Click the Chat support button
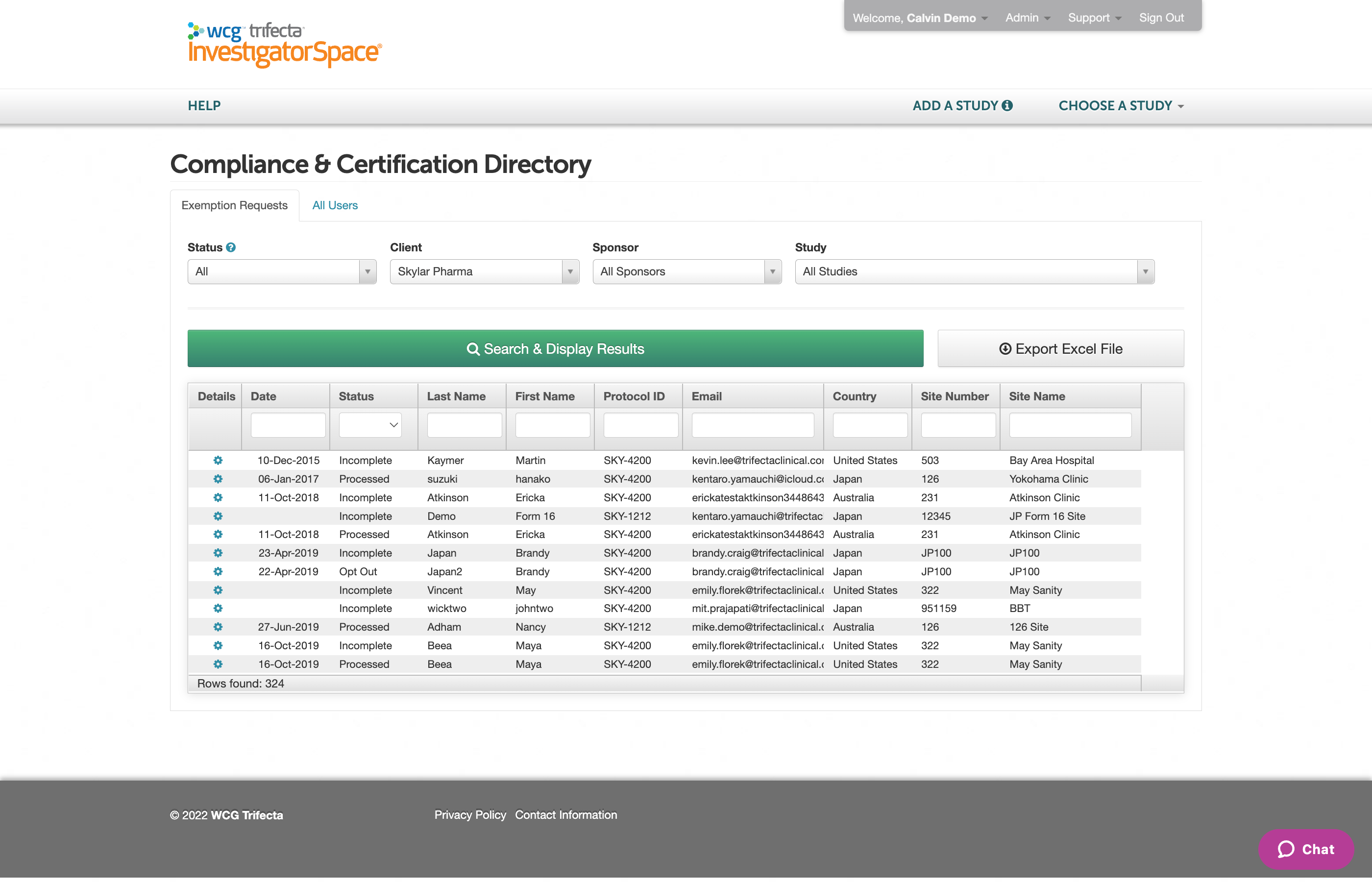The height and width of the screenshot is (882, 1372). [x=1303, y=850]
